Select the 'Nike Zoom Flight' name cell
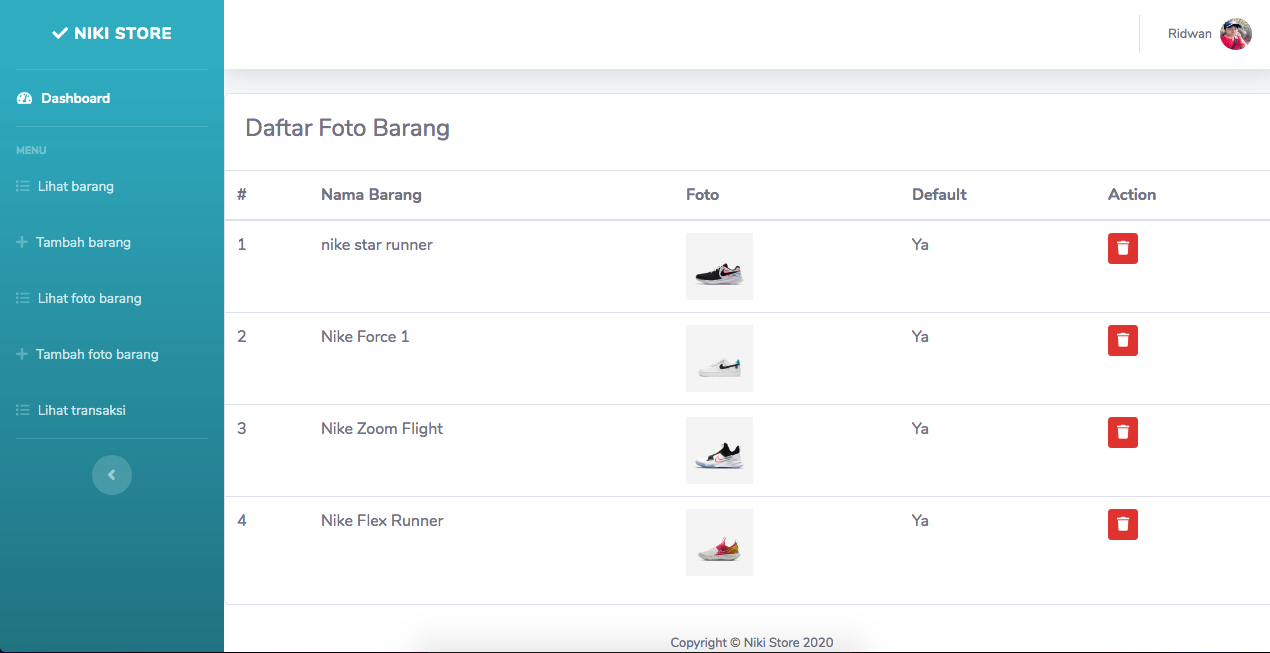The height and width of the screenshot is (653, 1270). [382, 428]
